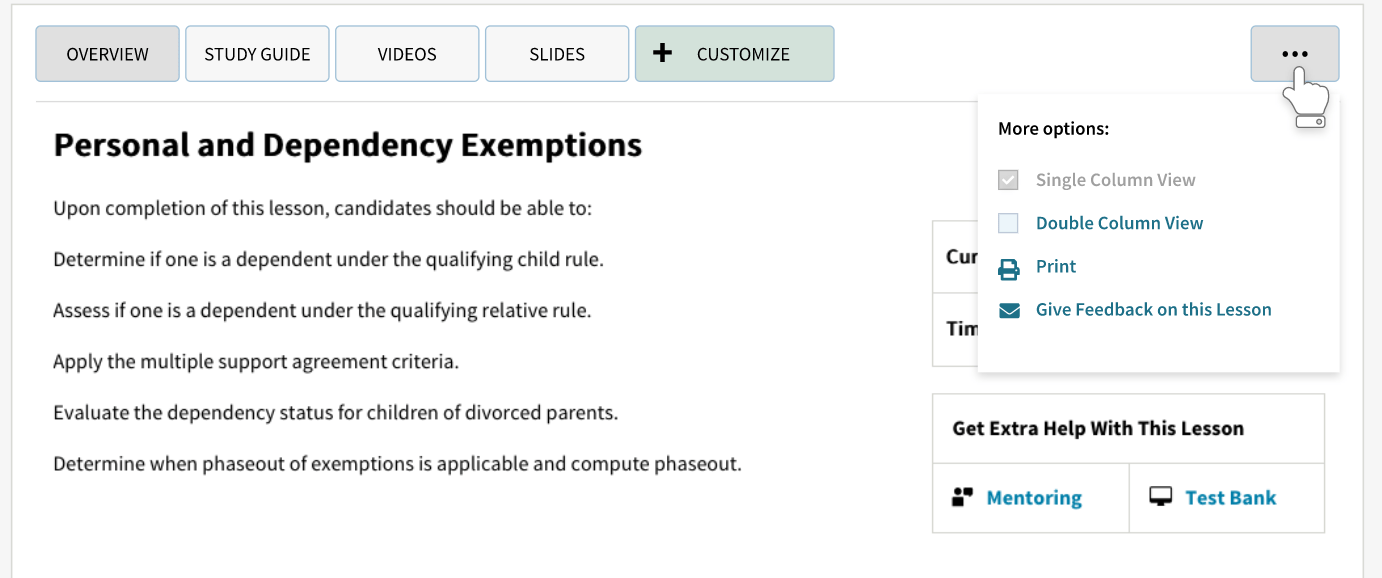Open the three-dot more options icon

[x=1296, y=53]
